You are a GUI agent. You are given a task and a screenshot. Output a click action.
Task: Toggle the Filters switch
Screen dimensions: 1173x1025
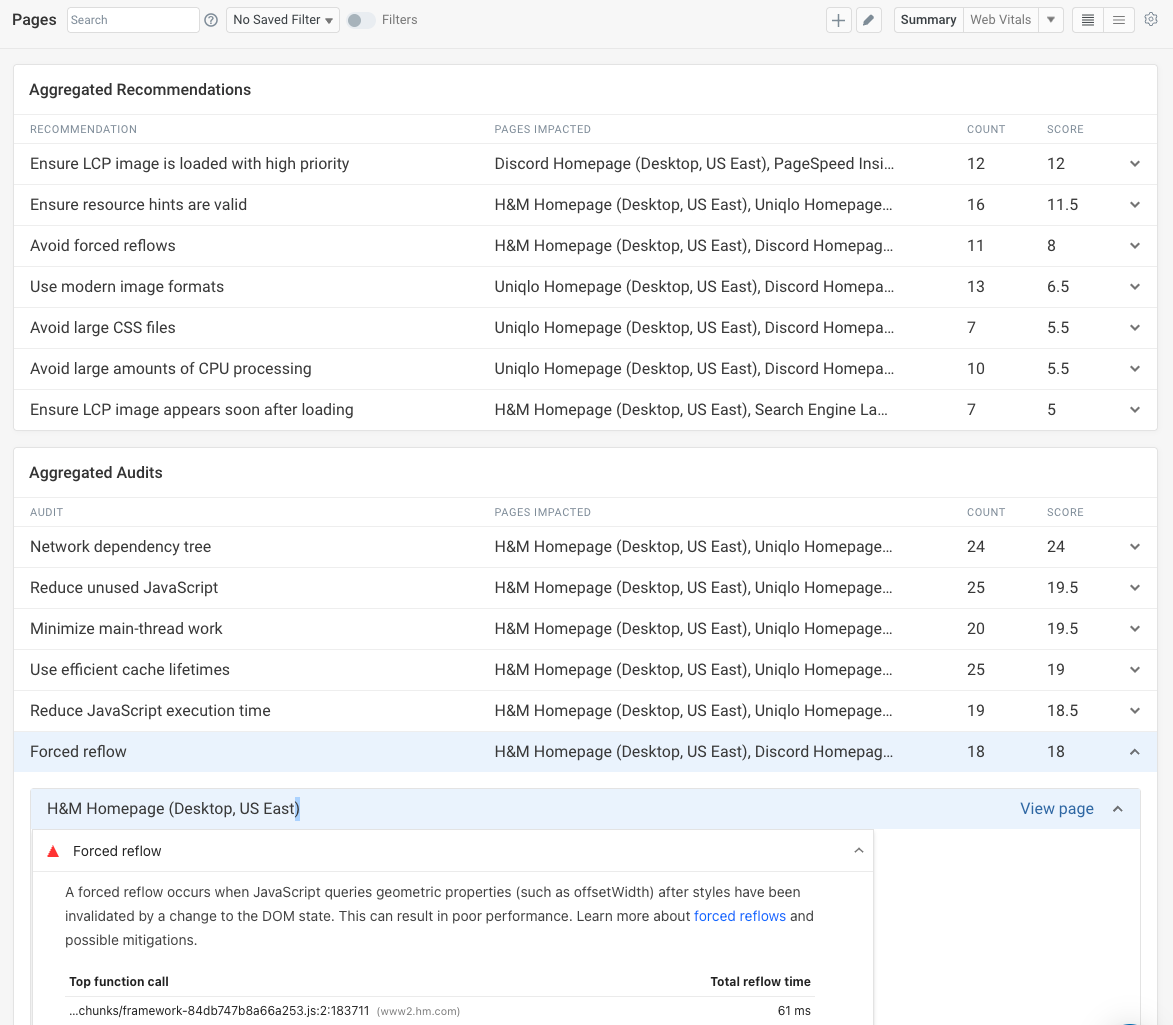pyautogui.click(x=360, y=20)
